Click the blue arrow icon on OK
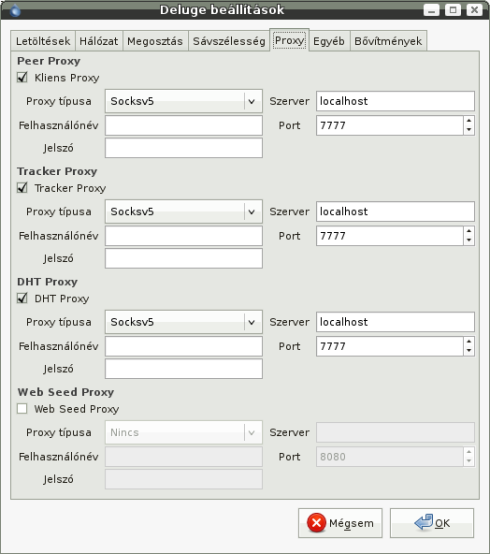The image size is (490, 554). [424, 522]
